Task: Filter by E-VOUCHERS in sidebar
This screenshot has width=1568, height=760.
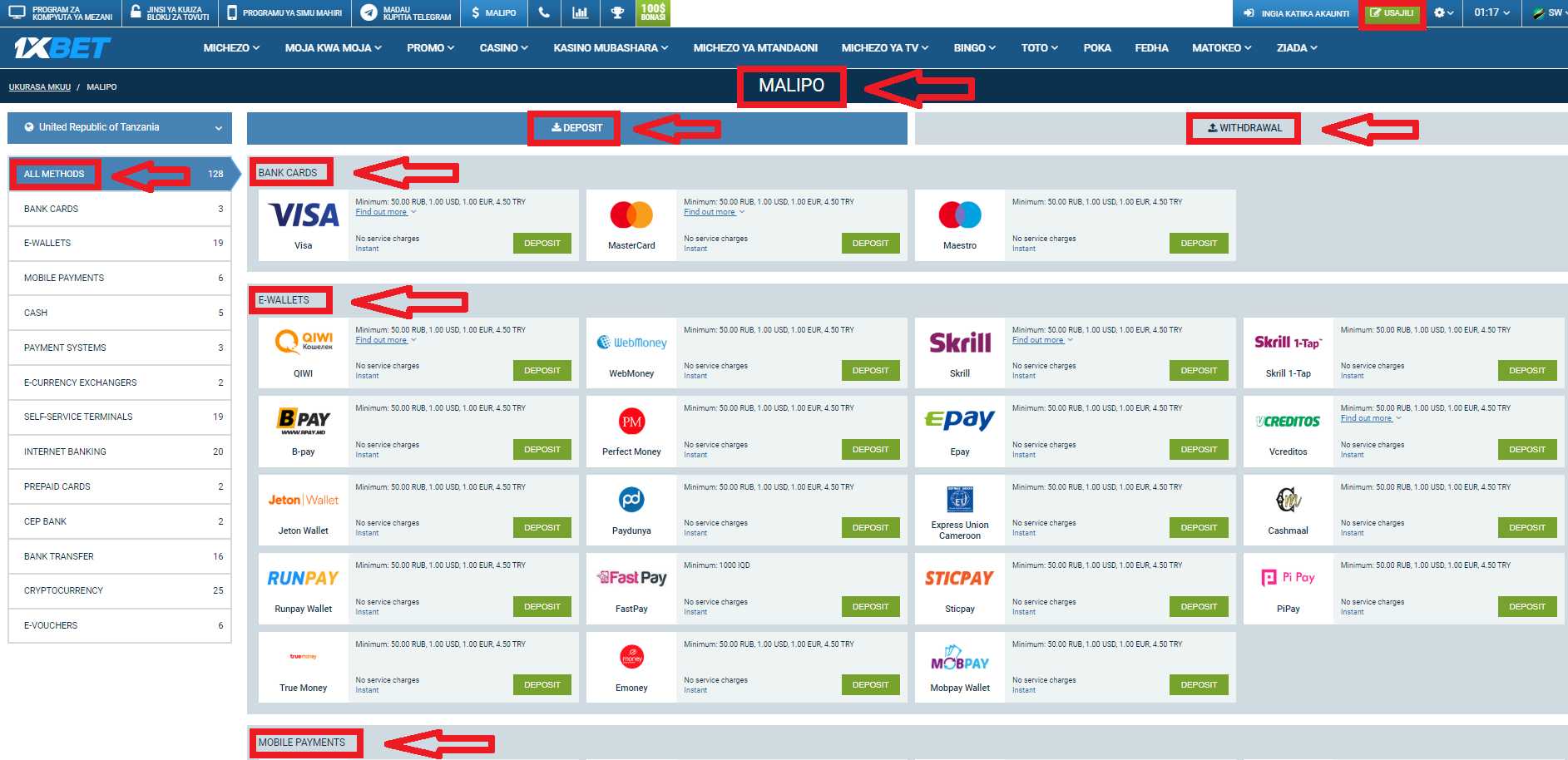Action: (x=120, y=626)
